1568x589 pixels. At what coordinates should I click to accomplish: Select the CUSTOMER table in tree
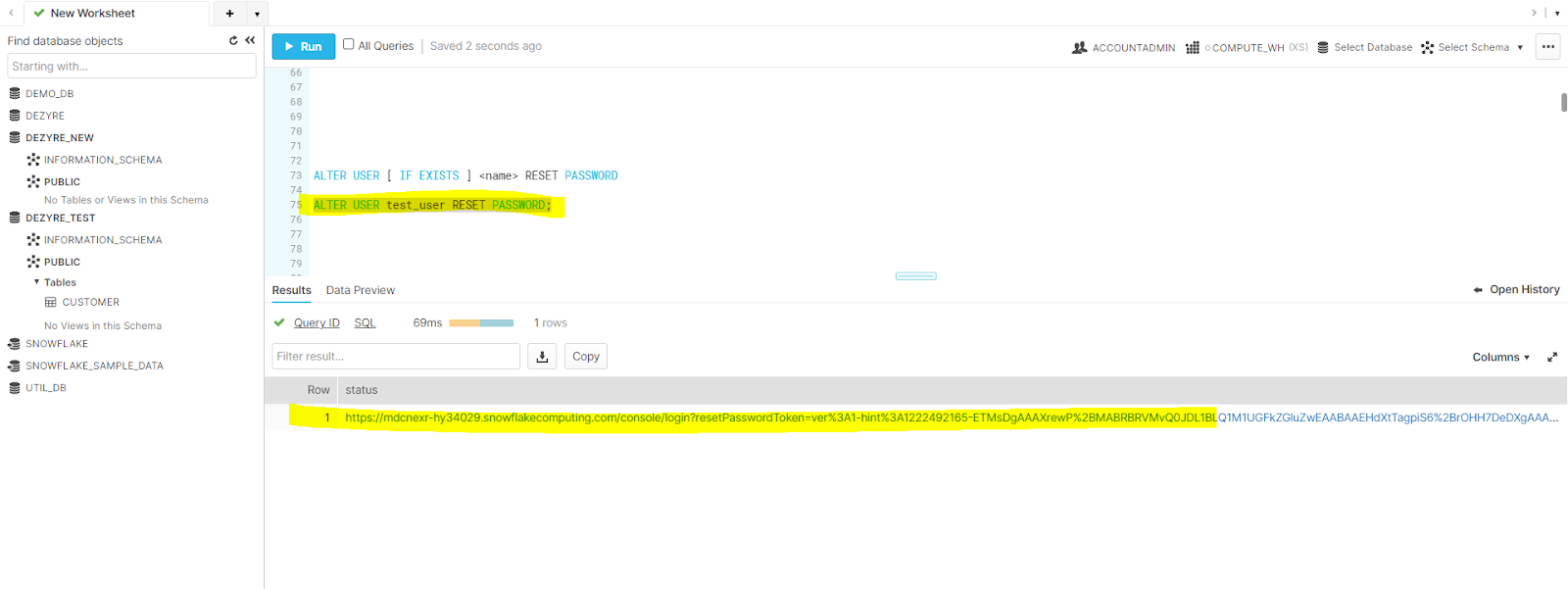(90, 303)
